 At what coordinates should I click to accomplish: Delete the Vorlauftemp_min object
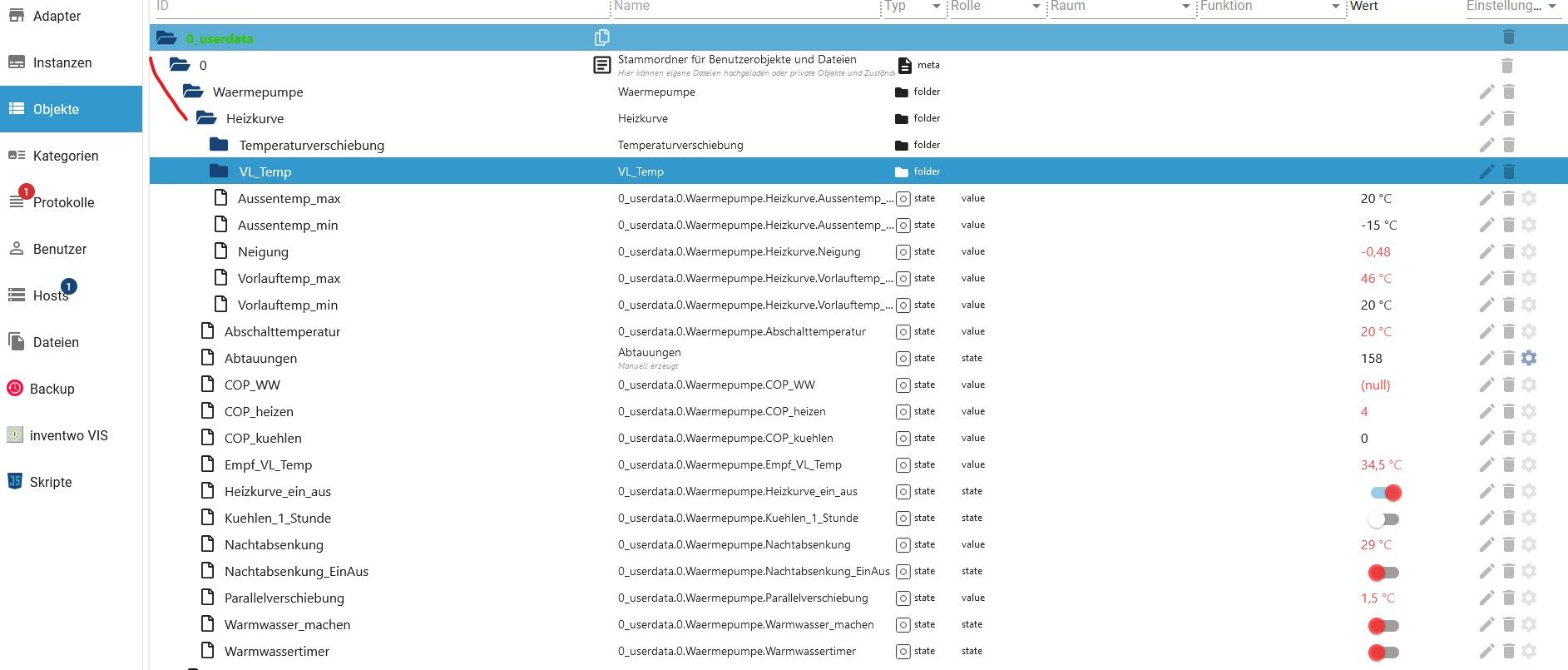1508,305
